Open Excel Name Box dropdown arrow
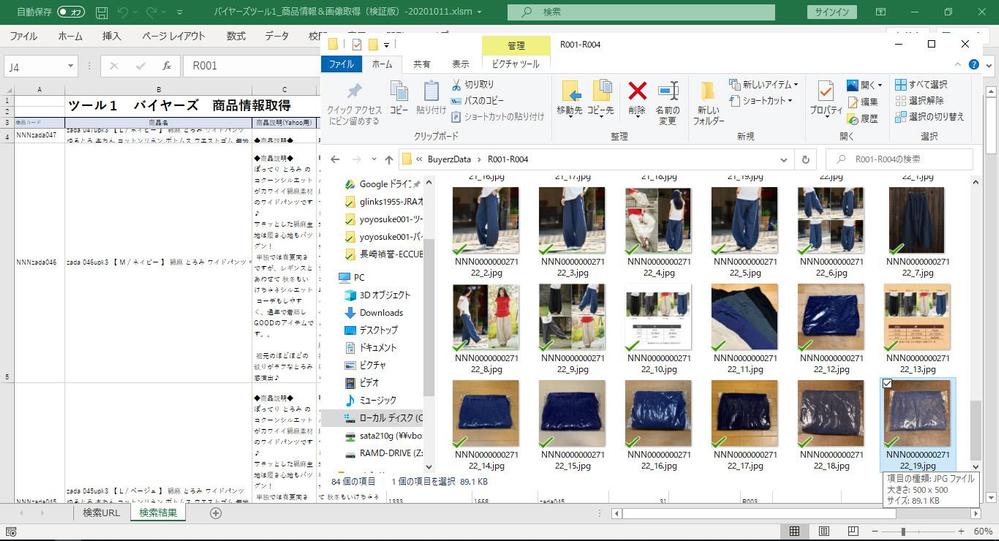Screen dimensions: 999x541 click(70, 66)
